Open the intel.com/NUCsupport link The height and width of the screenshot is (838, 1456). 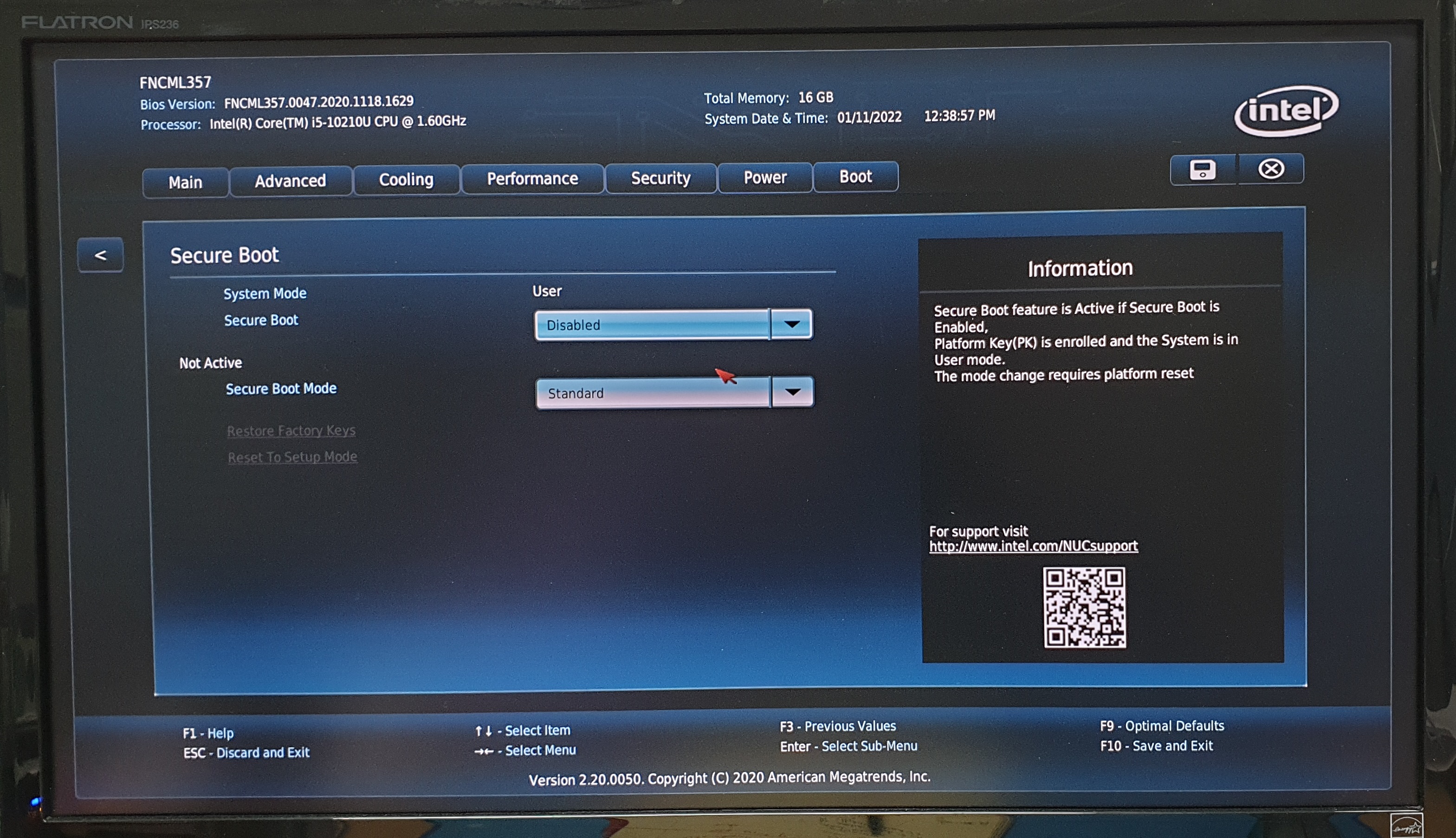pyautogui.click(x=1033, y=546)
